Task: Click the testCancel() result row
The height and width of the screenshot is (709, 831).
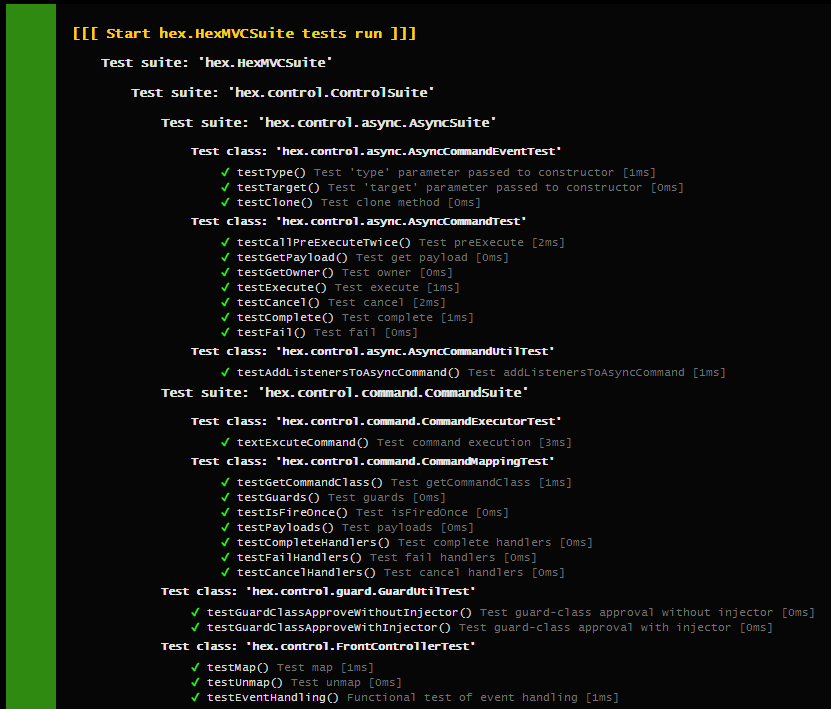Action: point(333,303)
